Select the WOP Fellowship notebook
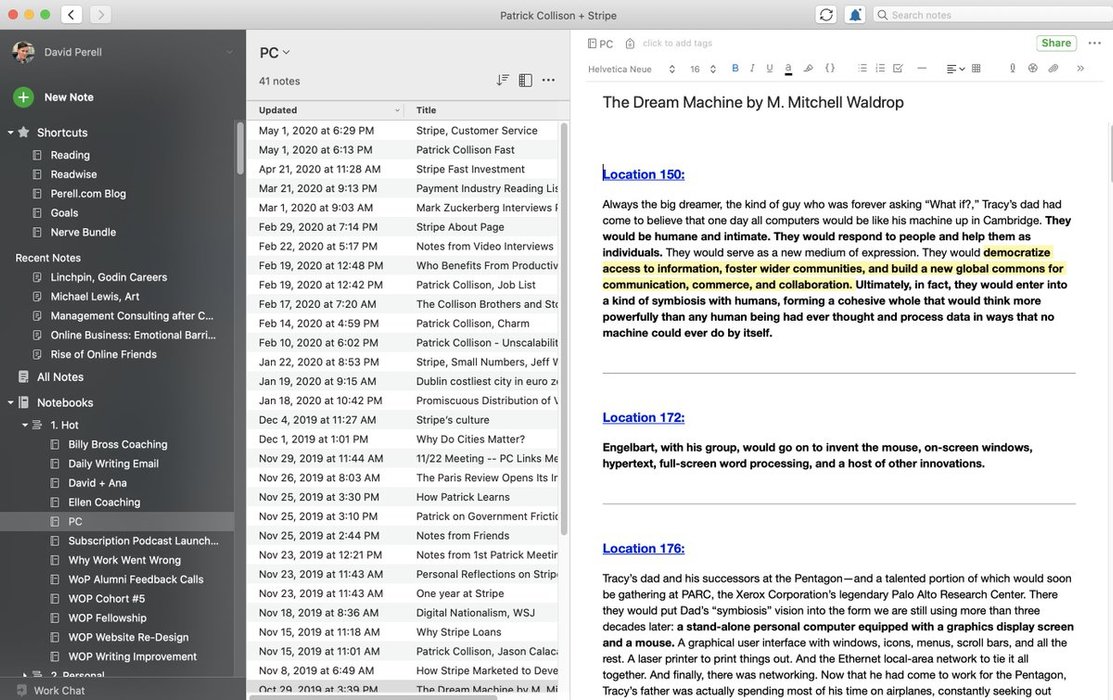The height and width of the screenshot is (700, 1113). coord(107,618)
